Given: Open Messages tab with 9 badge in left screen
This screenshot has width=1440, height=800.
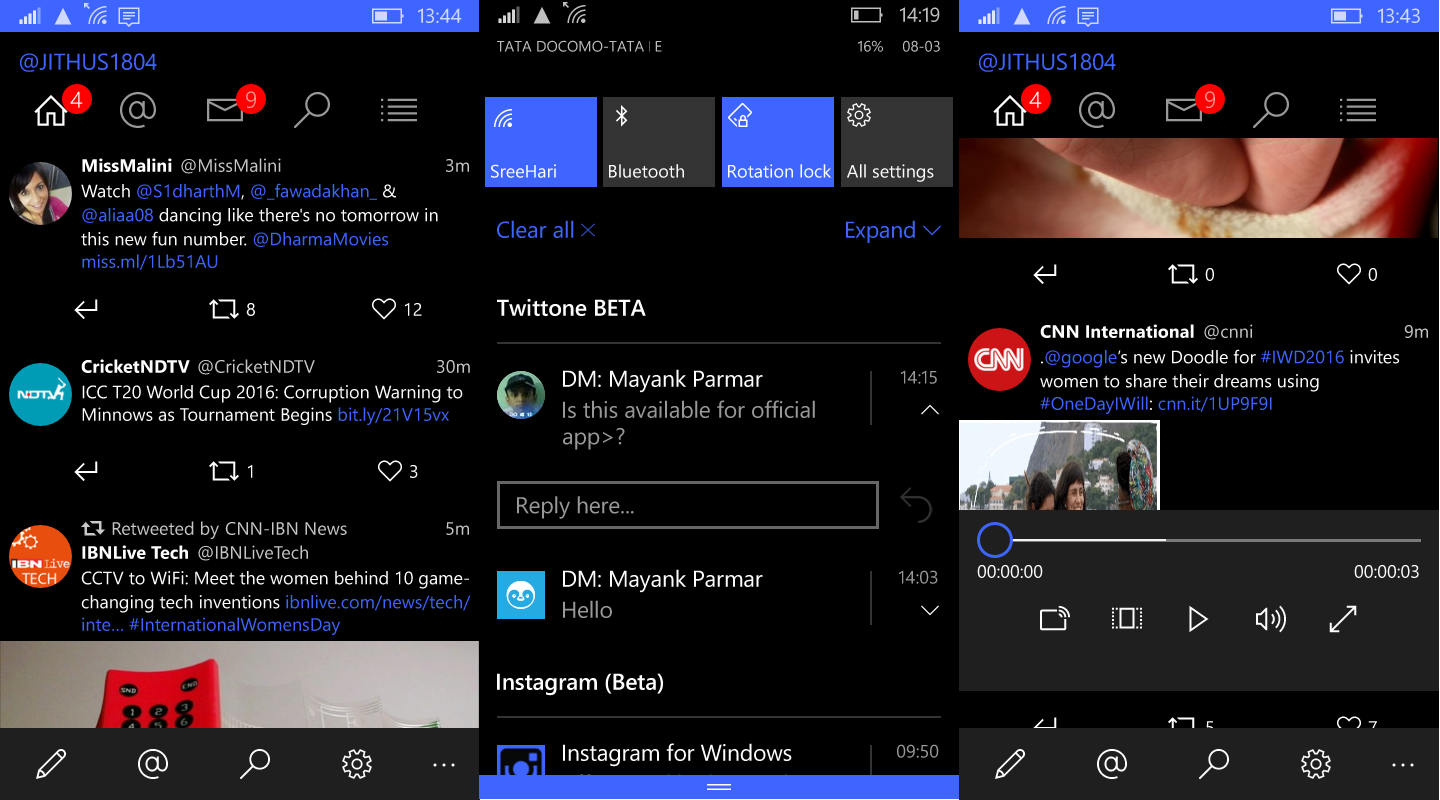Looking at the screenshot, I should pyautogui.click(x=225, y=111).
